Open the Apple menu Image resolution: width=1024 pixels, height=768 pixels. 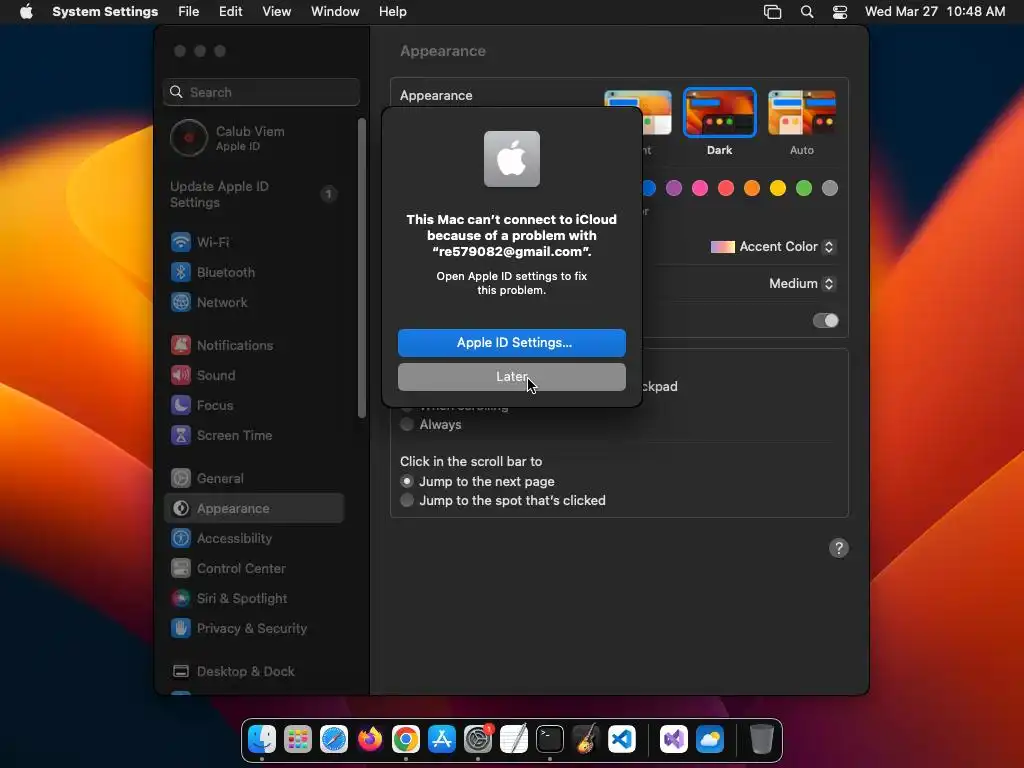click(26, 12)
